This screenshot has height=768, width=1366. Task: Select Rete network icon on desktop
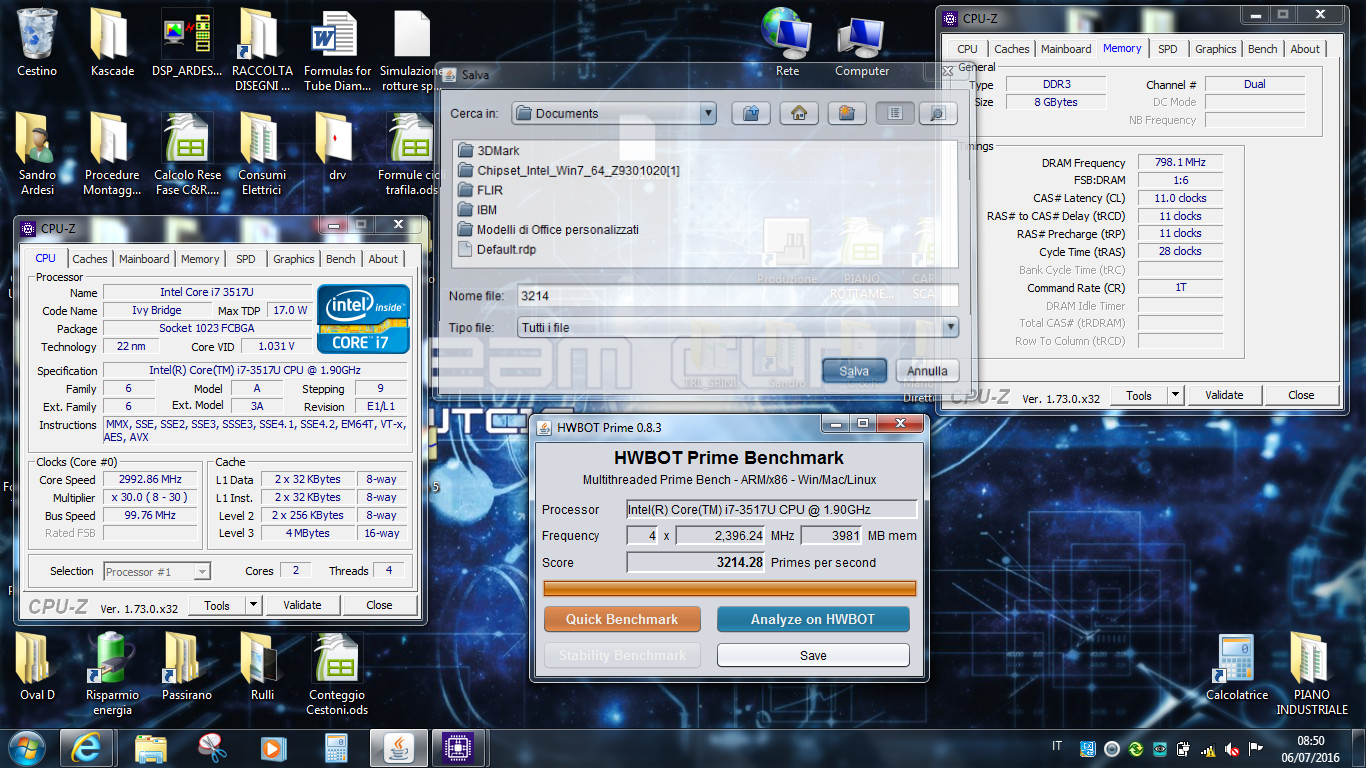[787, 43]
